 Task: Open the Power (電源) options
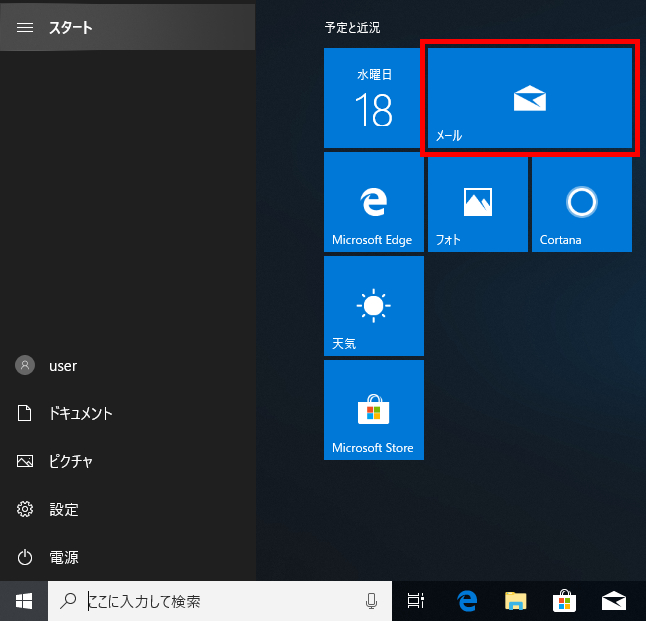[128, 558]
